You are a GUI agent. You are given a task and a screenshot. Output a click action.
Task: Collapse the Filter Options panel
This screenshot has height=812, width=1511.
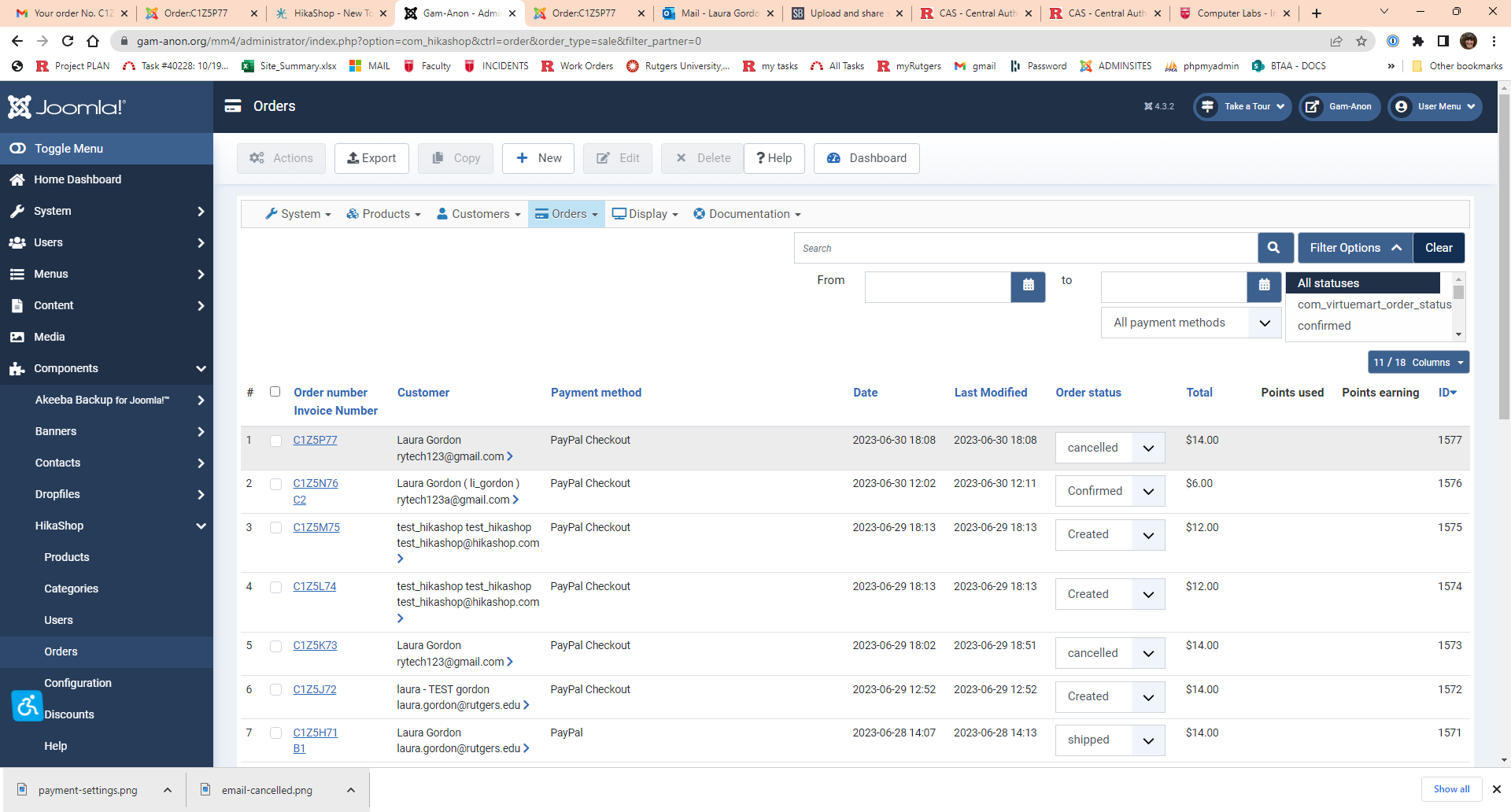1355,248
